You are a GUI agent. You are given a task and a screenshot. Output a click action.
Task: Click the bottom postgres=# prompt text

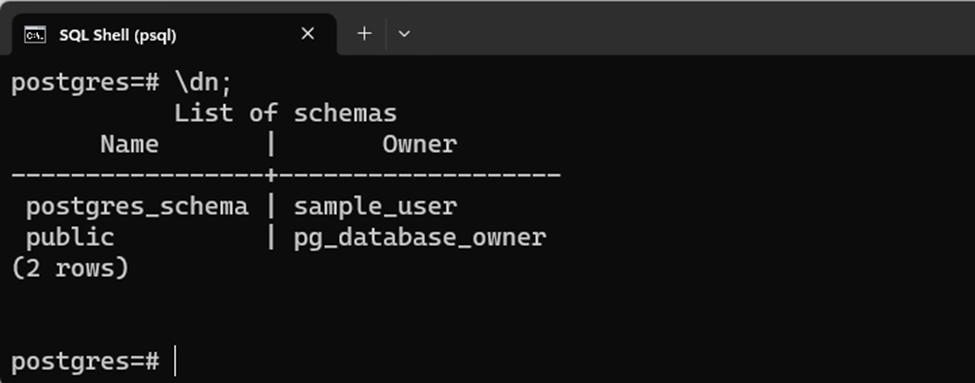click(85, 362)
